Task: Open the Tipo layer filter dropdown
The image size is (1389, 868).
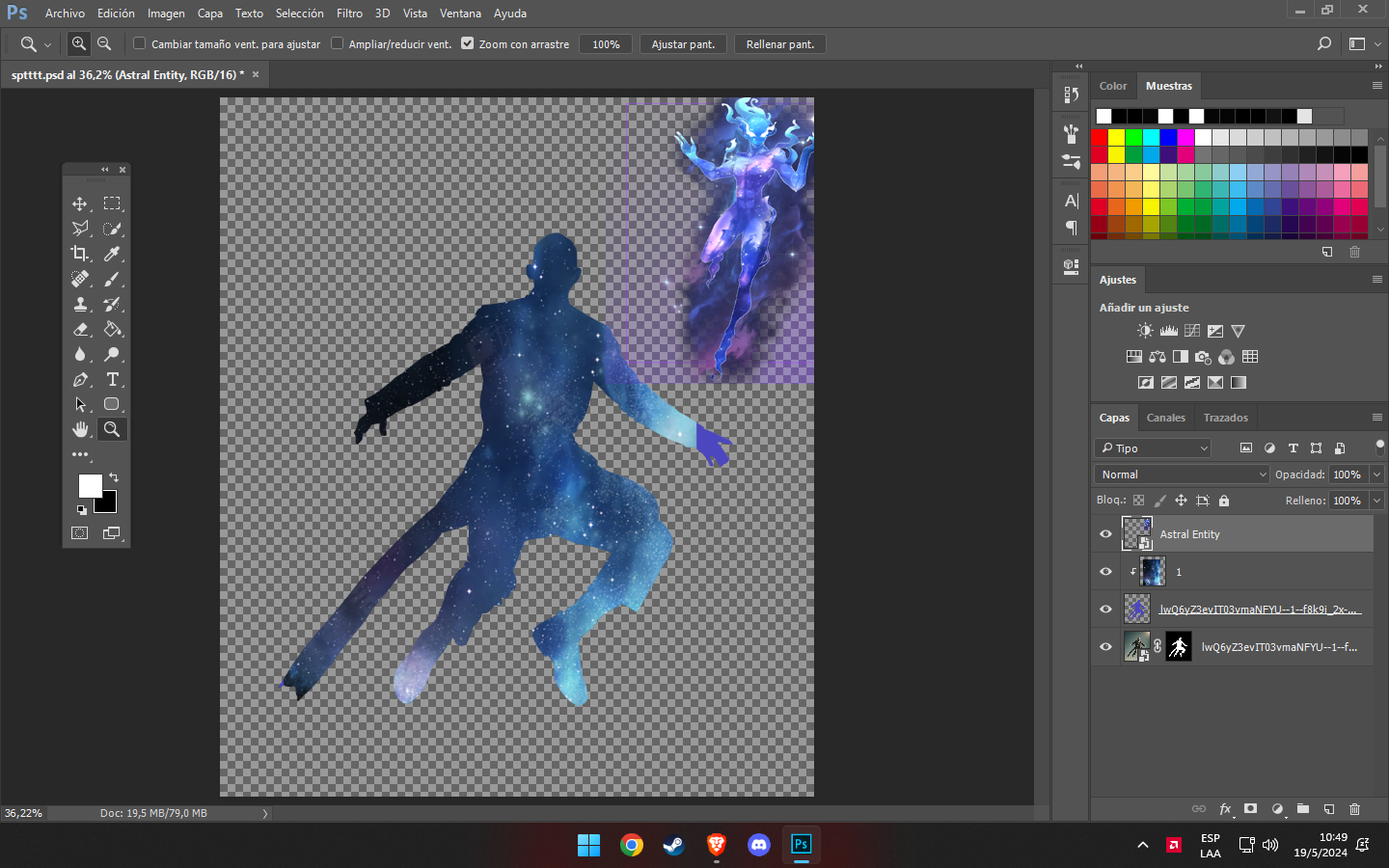Action: (x=1154, y=448)
